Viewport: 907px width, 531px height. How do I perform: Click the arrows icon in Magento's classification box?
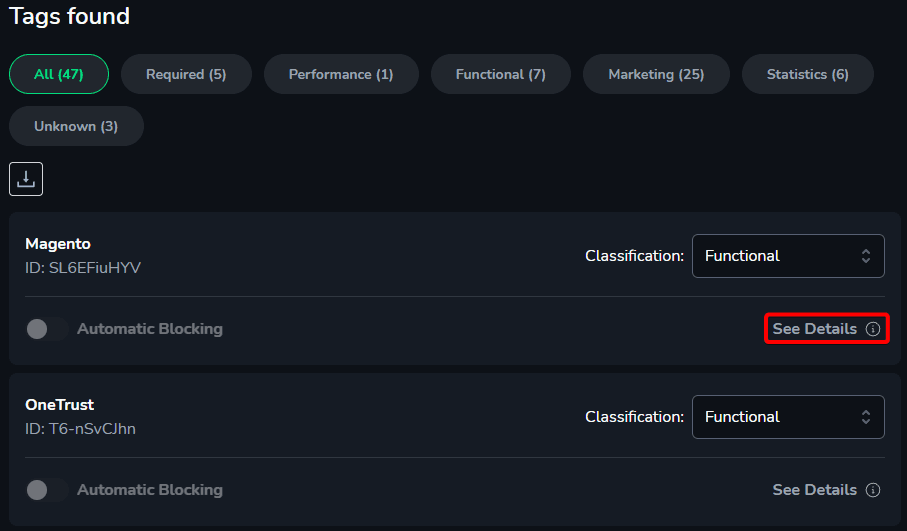point(865,256)
